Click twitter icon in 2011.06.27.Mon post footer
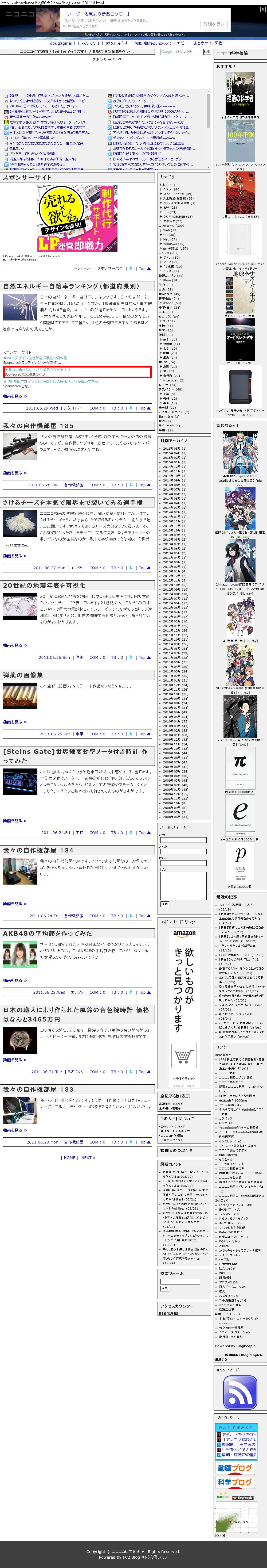Viewport: 267px width, 1568px height. (x=131, y=568)
